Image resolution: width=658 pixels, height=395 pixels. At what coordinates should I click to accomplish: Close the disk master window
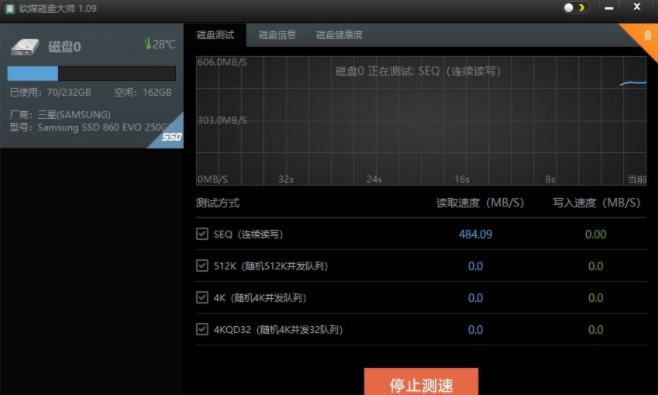pos(637,7)
